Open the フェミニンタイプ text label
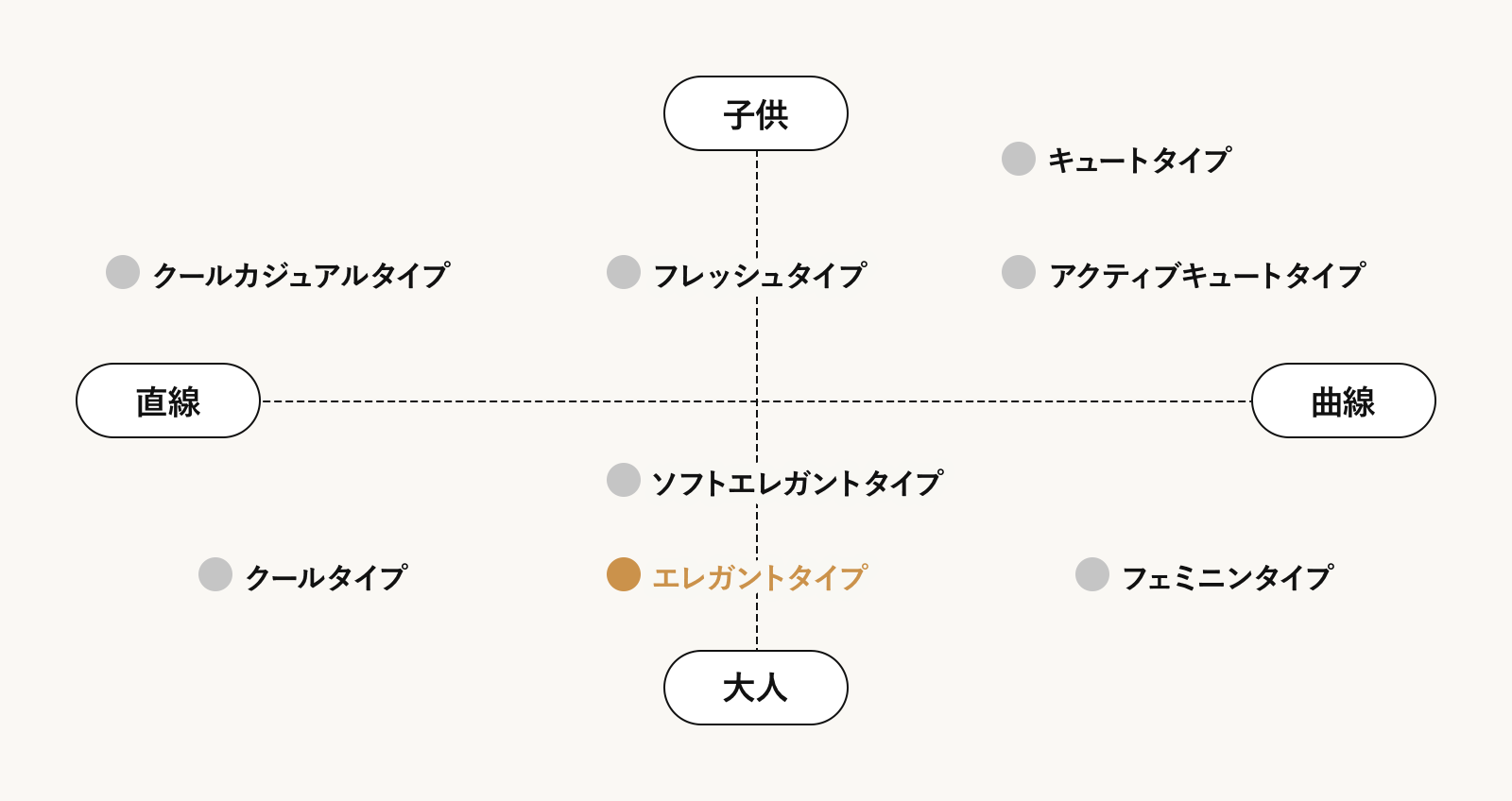 click(x=1228, y=577)
